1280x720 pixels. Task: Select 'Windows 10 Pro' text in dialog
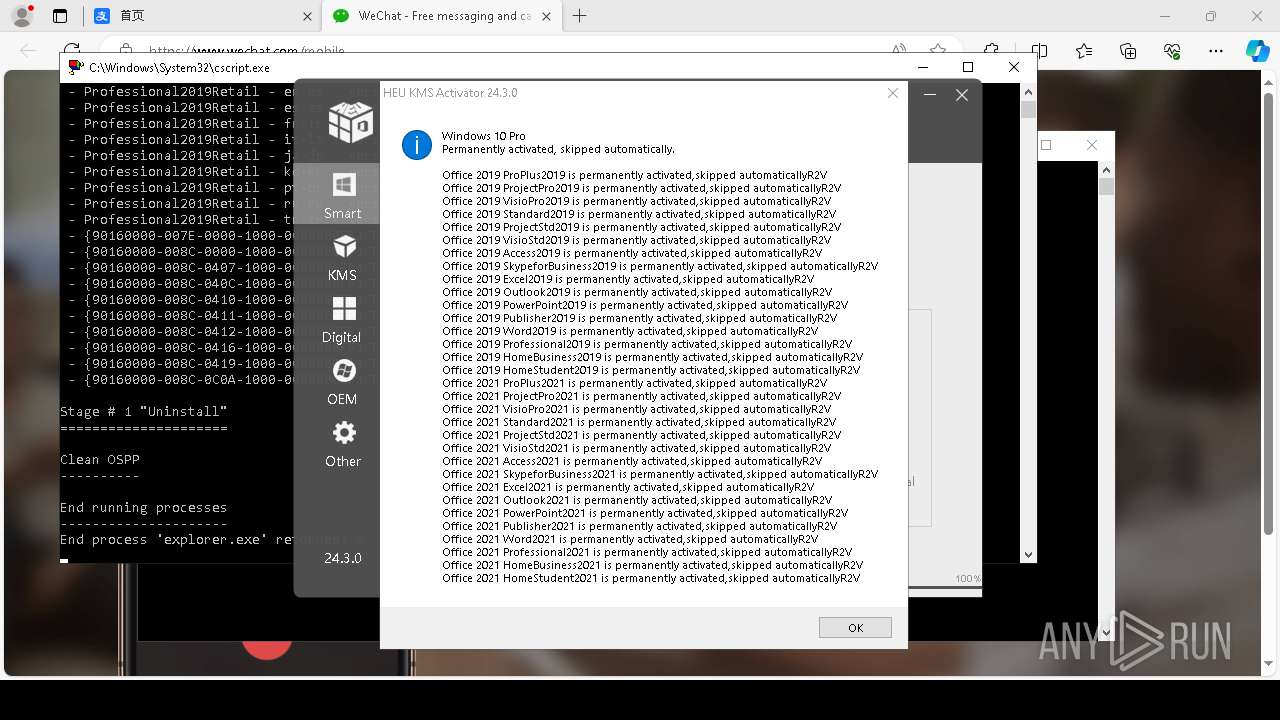click(483, 136)
